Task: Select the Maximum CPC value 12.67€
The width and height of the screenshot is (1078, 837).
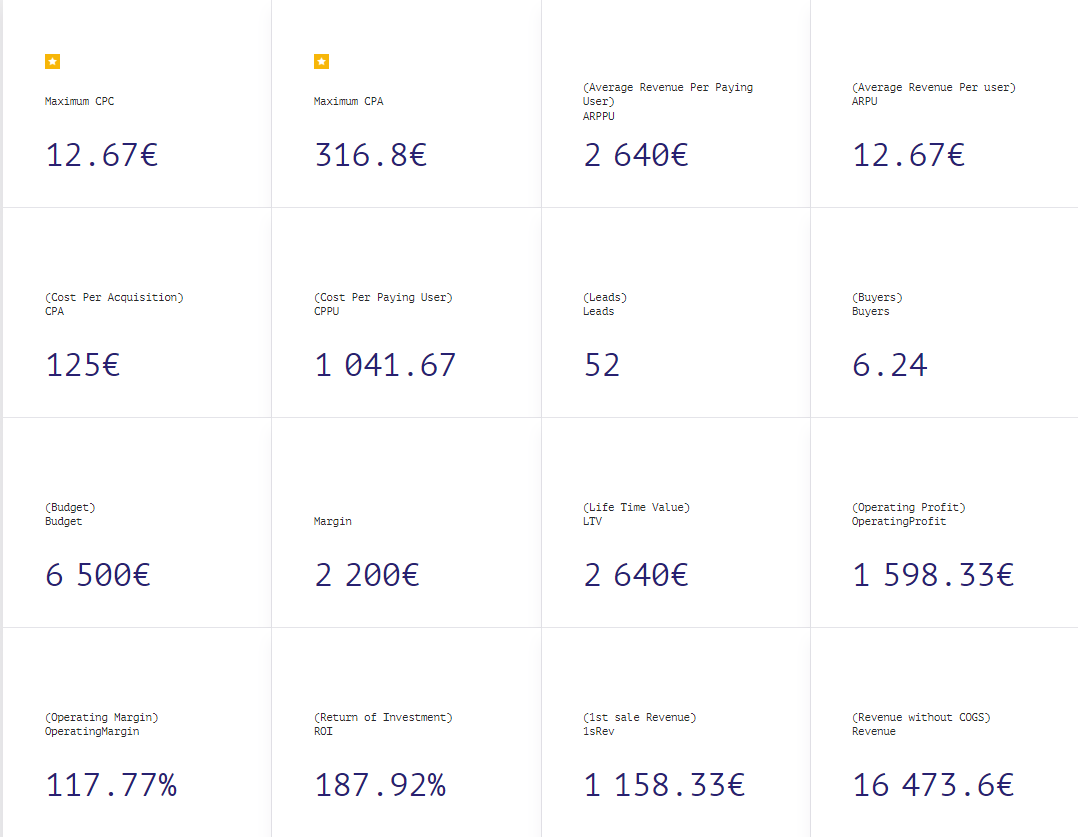Action: tap(101, 155)
